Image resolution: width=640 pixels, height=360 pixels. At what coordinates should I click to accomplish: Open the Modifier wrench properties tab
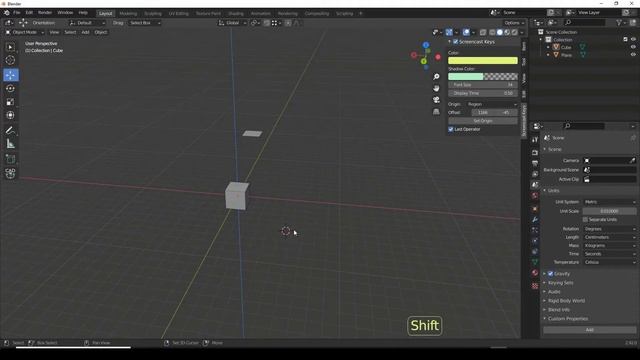pos(535,220)
